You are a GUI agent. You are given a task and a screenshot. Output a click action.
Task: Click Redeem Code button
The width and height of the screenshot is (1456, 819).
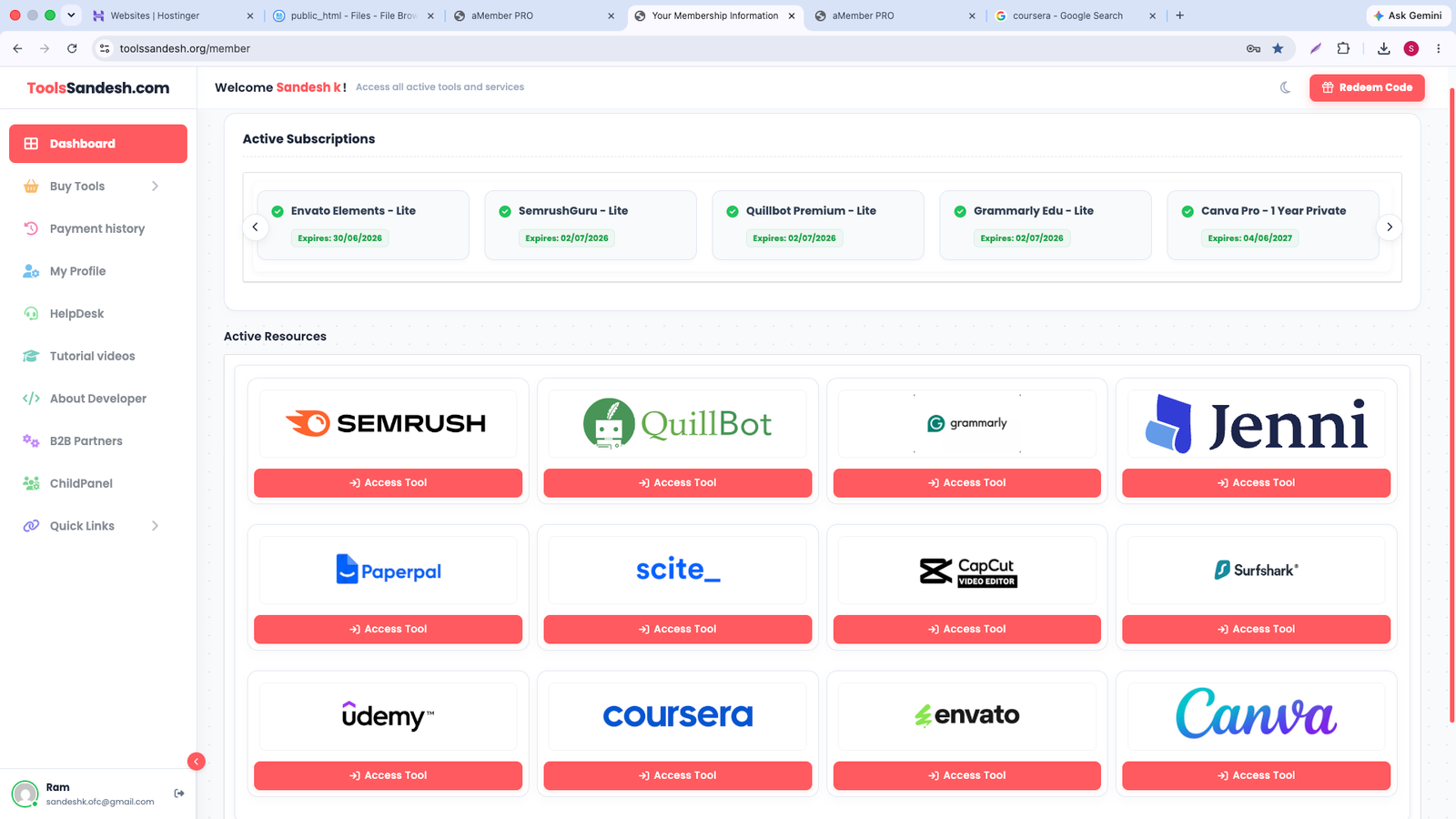pos(1367,87)
